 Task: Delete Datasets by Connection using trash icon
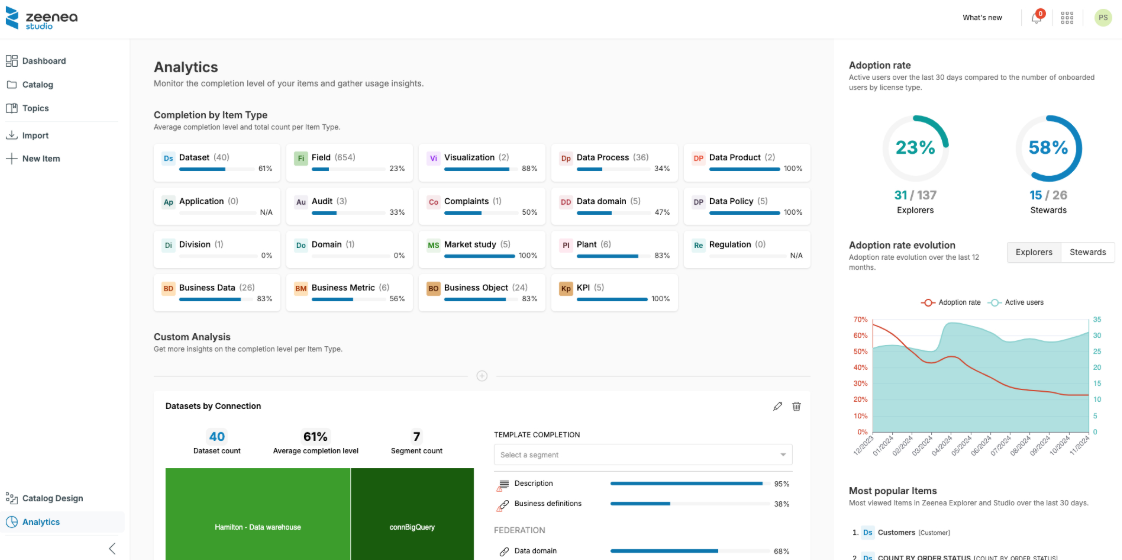[x=797, y=406]
